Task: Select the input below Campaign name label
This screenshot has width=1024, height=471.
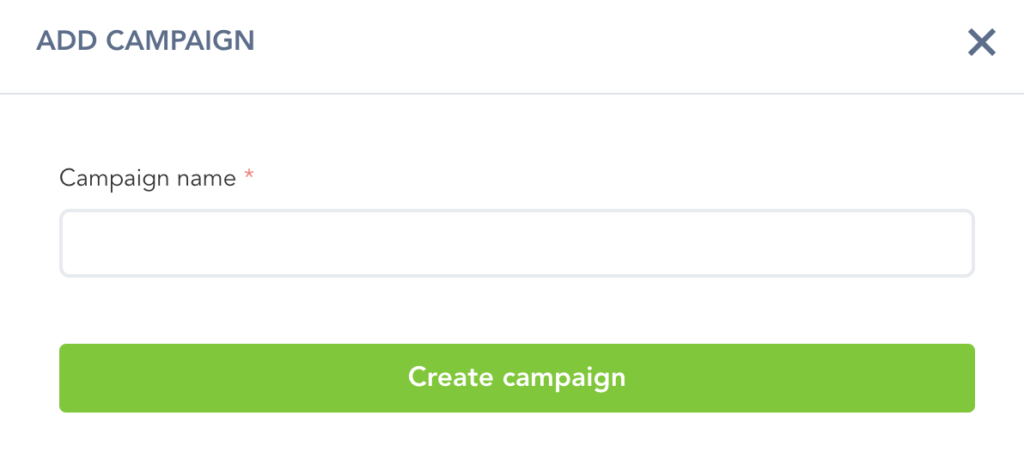Action: 516,243
